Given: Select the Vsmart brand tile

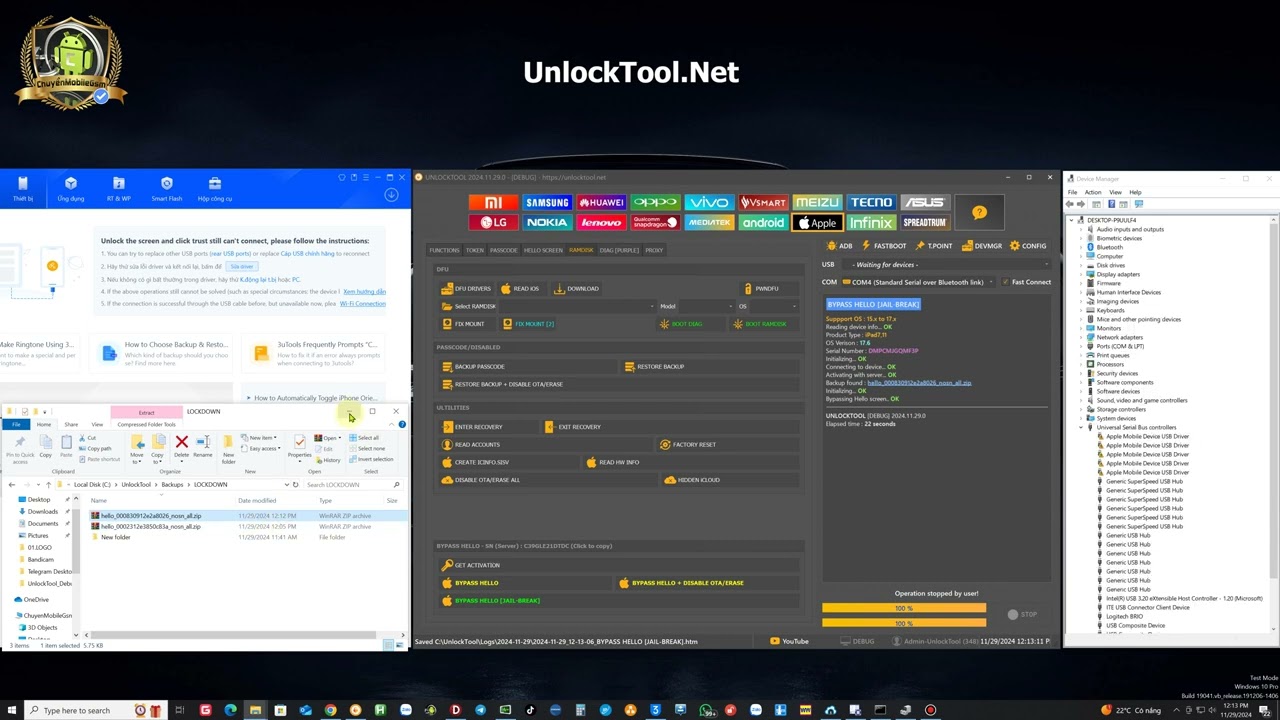Looking at the screenshot, I should [763, 203].
